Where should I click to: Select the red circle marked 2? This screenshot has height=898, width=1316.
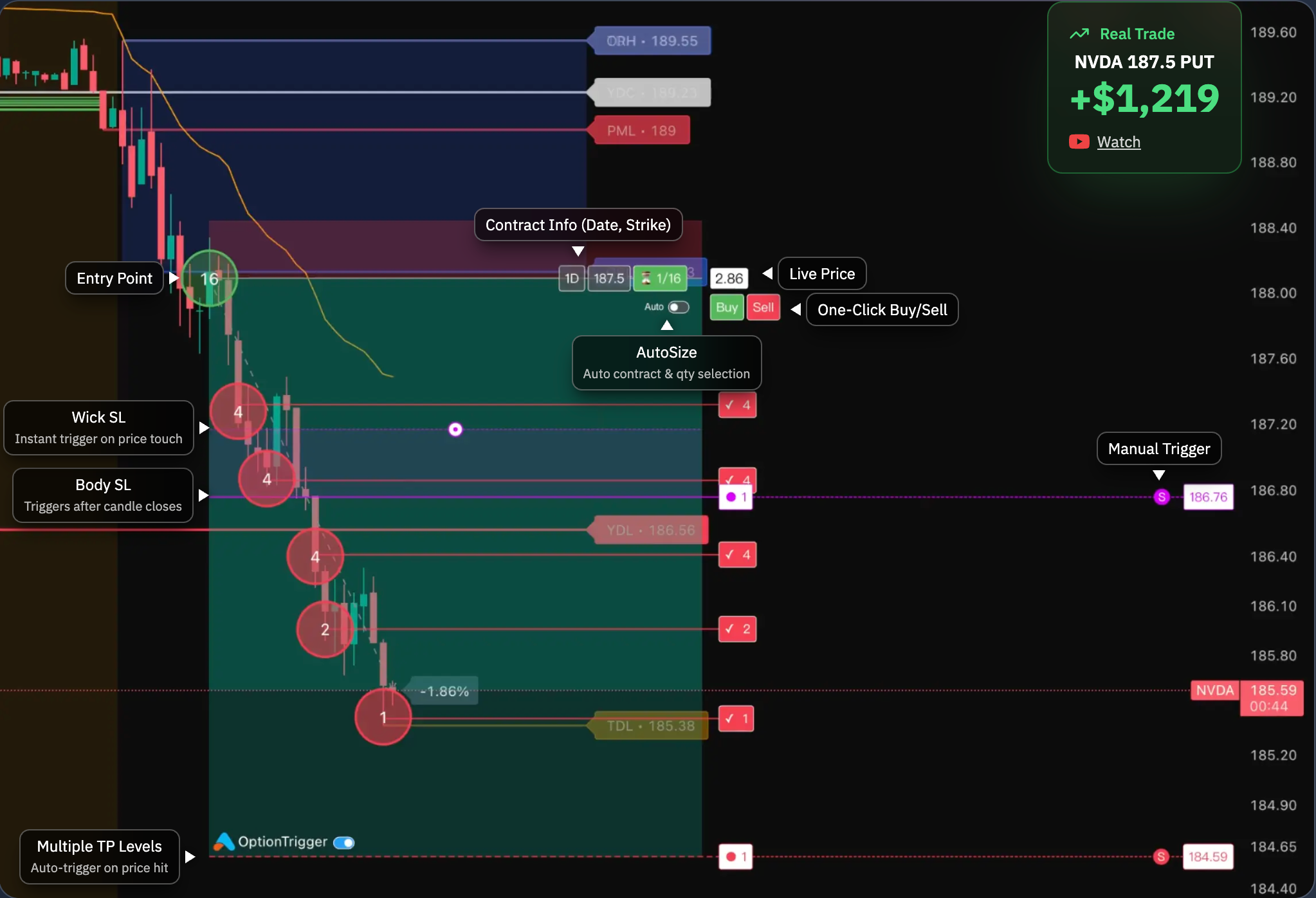pos(325,629)
